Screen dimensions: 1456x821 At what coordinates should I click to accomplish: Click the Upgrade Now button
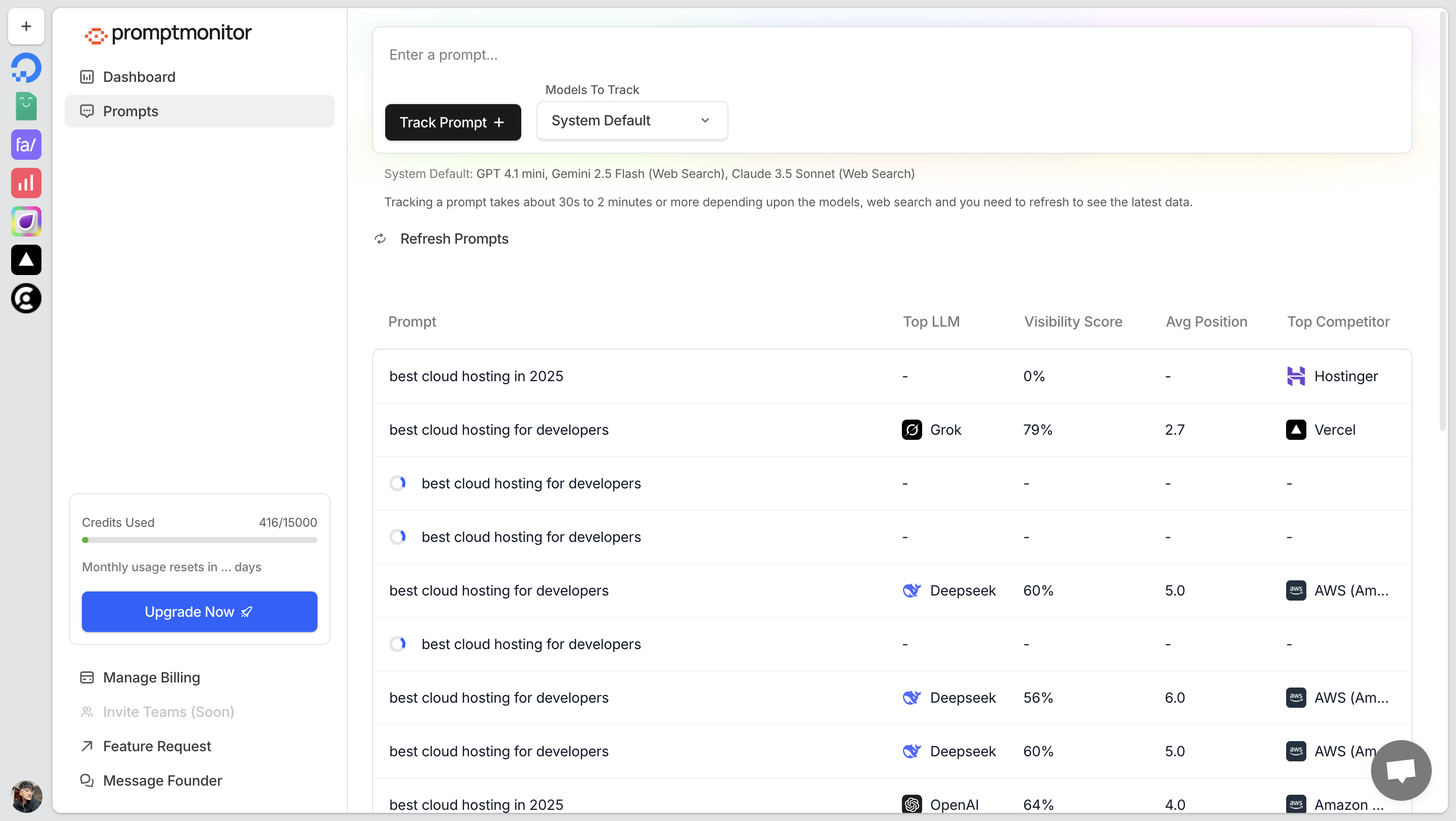tap(200, 611)
